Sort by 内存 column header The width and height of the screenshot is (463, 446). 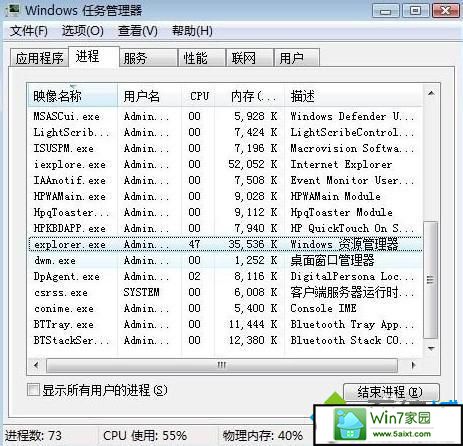pos(250,96)
